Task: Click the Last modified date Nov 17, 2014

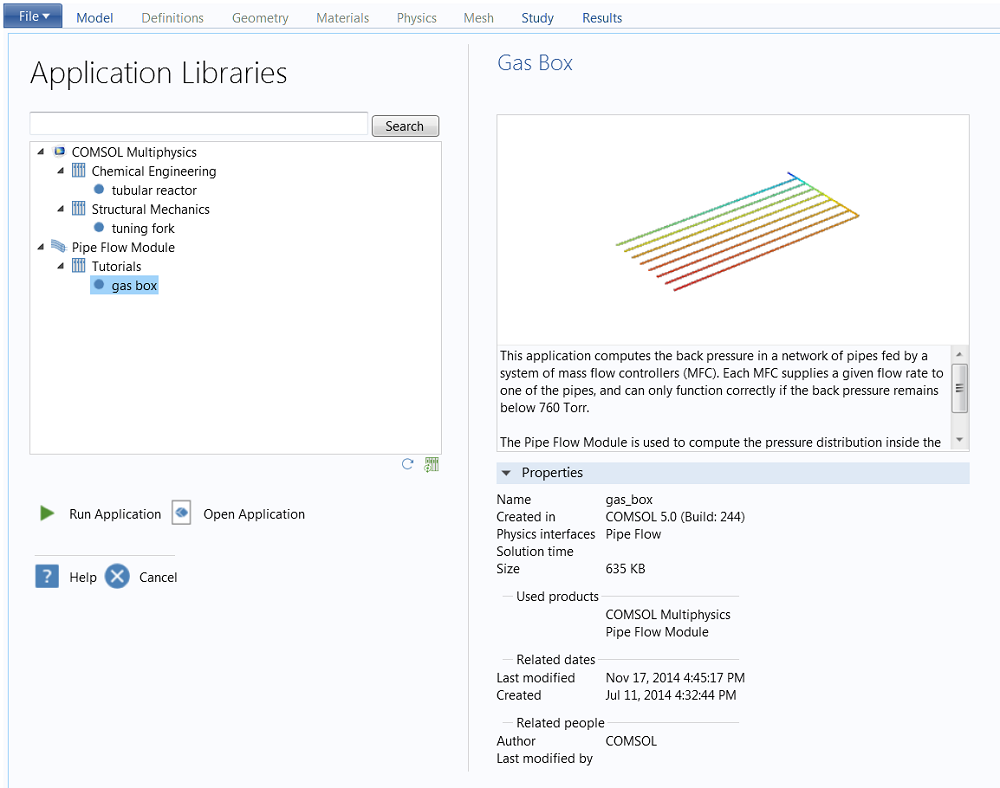Action: (675, 678)
